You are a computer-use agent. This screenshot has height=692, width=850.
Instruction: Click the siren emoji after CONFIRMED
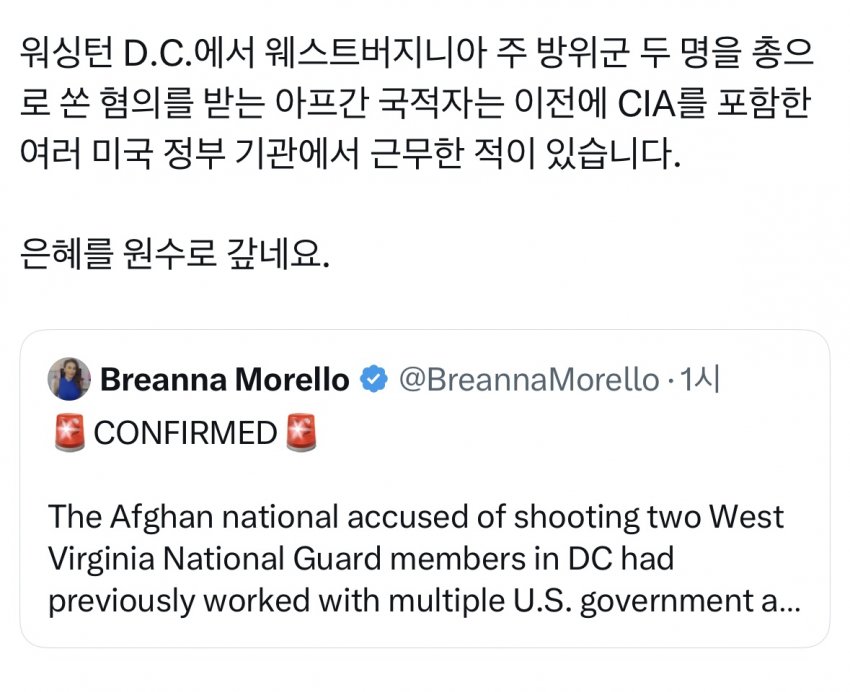coord(301,432)
